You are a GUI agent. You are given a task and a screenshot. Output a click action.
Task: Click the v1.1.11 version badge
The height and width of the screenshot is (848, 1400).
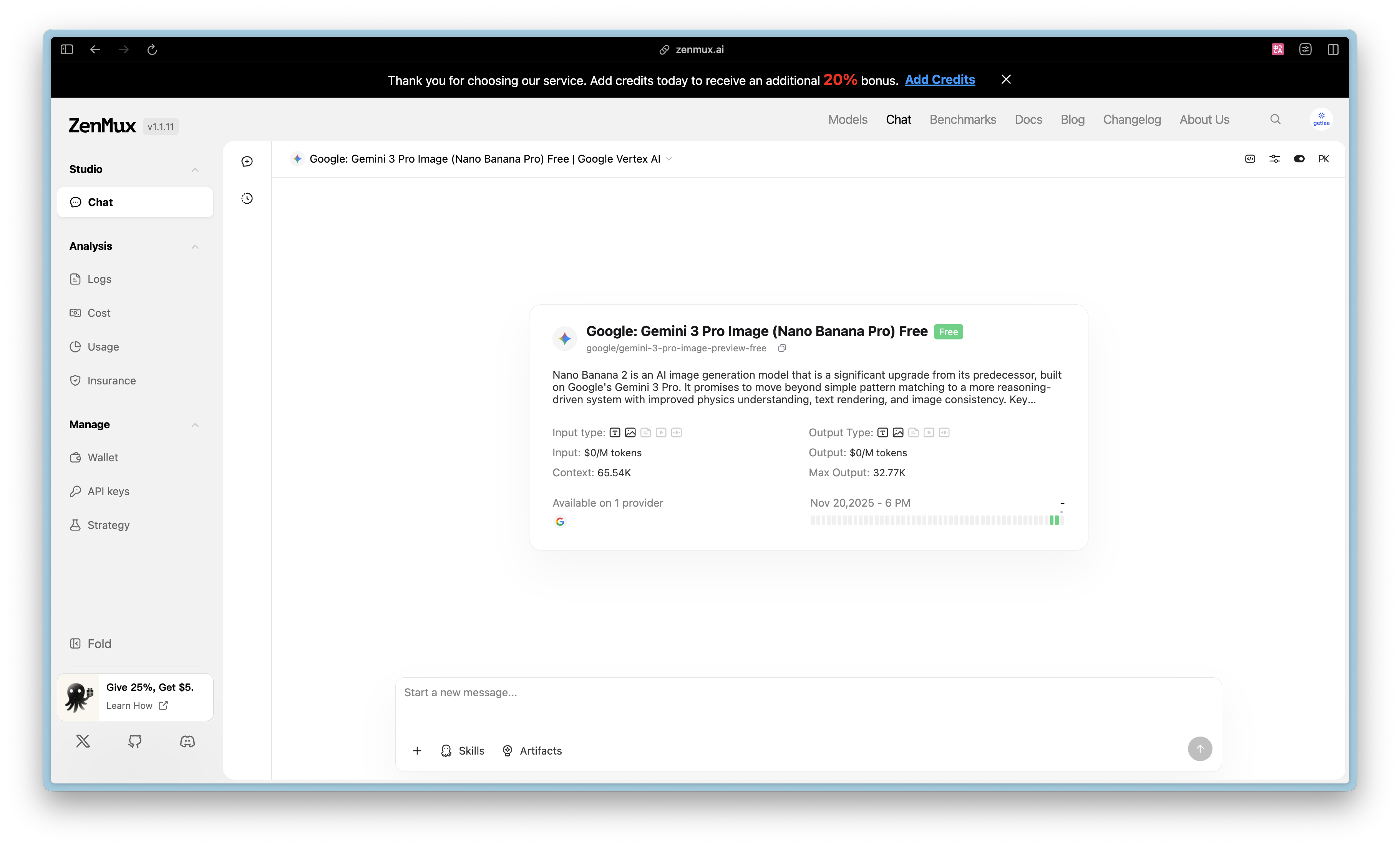(161, 127)
